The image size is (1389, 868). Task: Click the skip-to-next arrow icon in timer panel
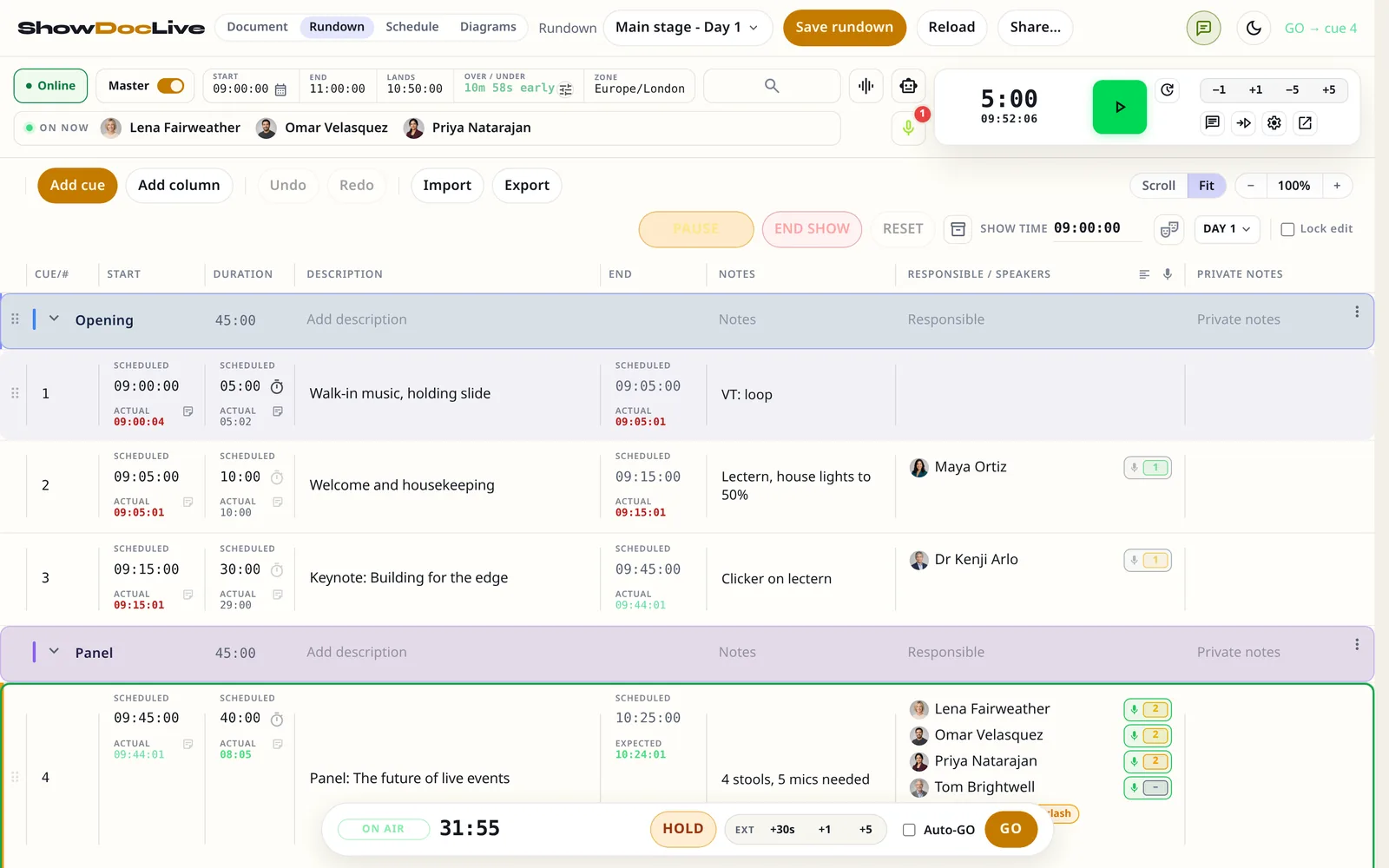pos(1243,122)
